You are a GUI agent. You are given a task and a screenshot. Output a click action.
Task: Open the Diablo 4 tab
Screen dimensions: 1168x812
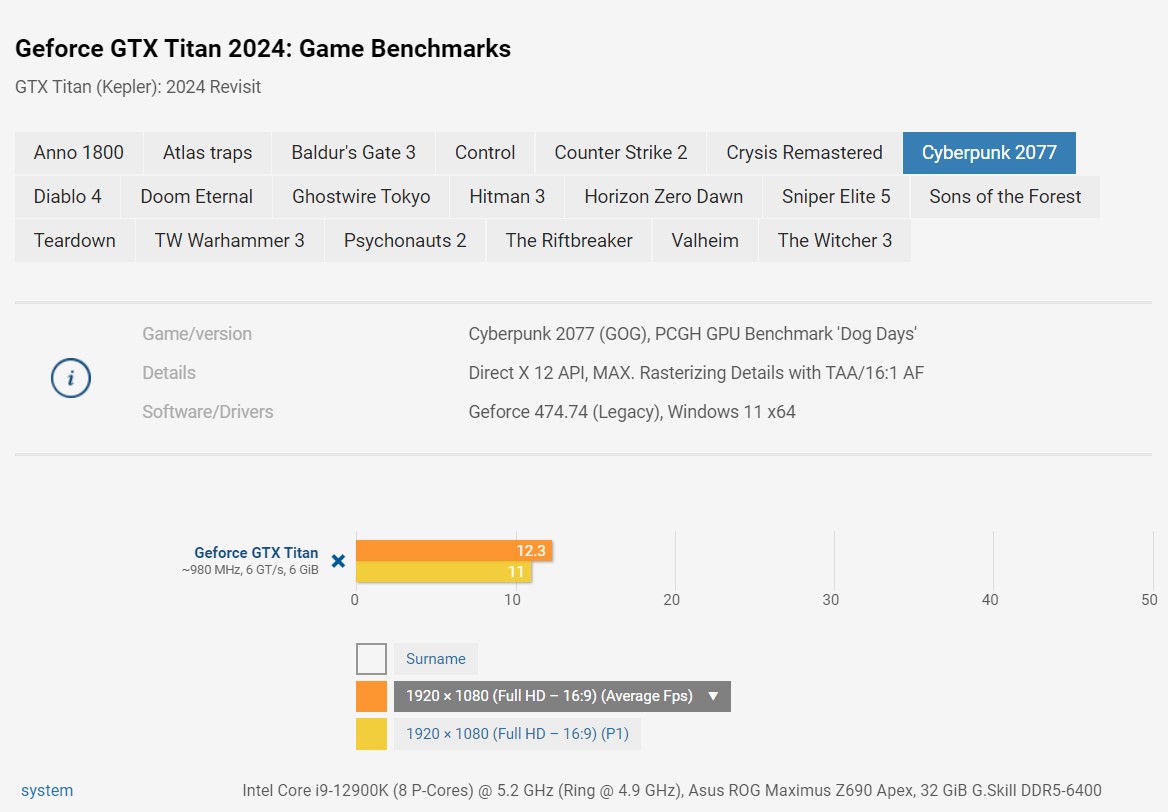tap(67, 197)
